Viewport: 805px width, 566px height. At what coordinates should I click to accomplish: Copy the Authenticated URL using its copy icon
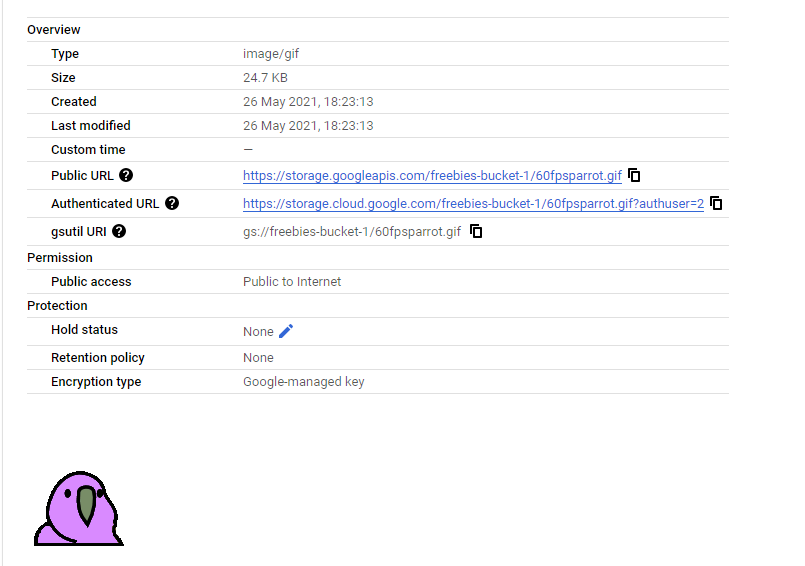tap(716, 203)
